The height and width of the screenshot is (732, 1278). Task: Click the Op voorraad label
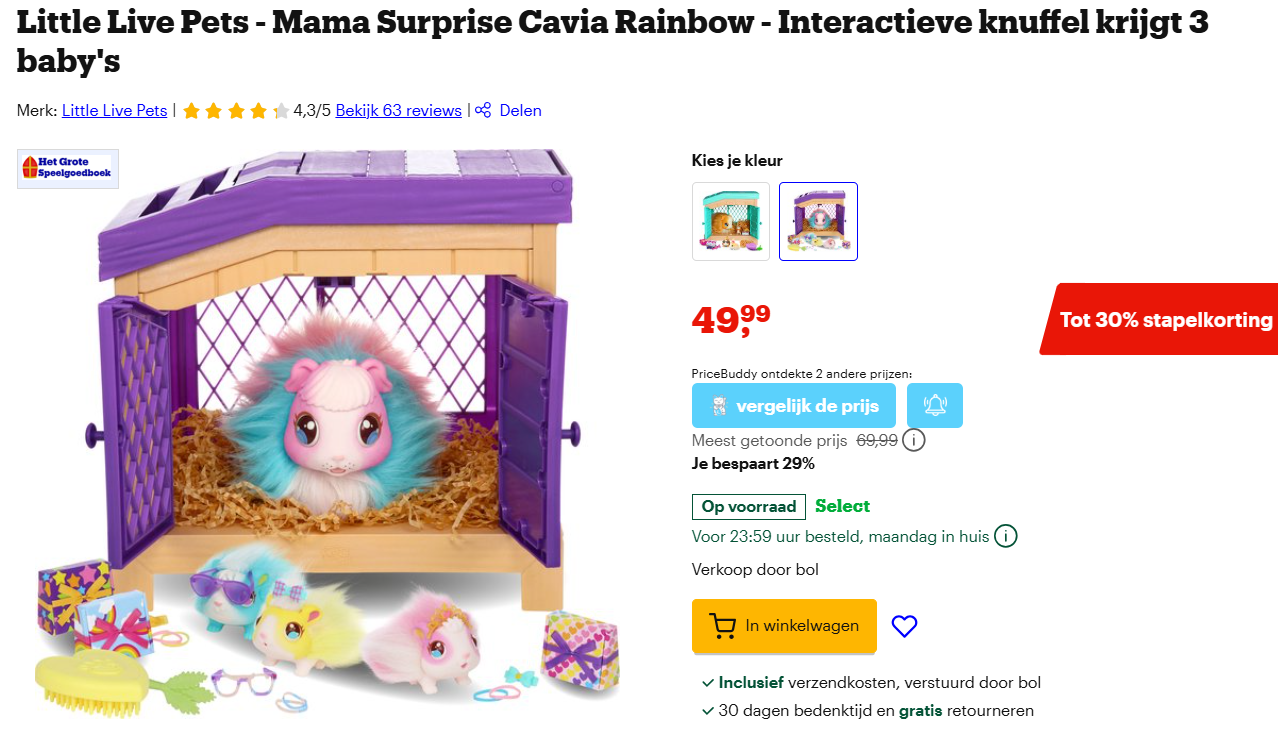point(748,506)
